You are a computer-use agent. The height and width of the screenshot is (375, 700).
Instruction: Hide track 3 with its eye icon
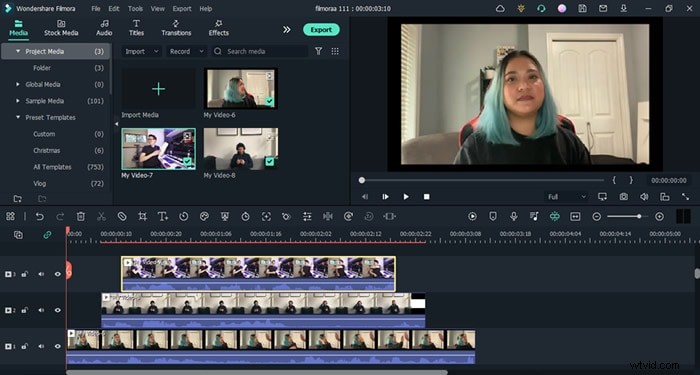(58, 274)
